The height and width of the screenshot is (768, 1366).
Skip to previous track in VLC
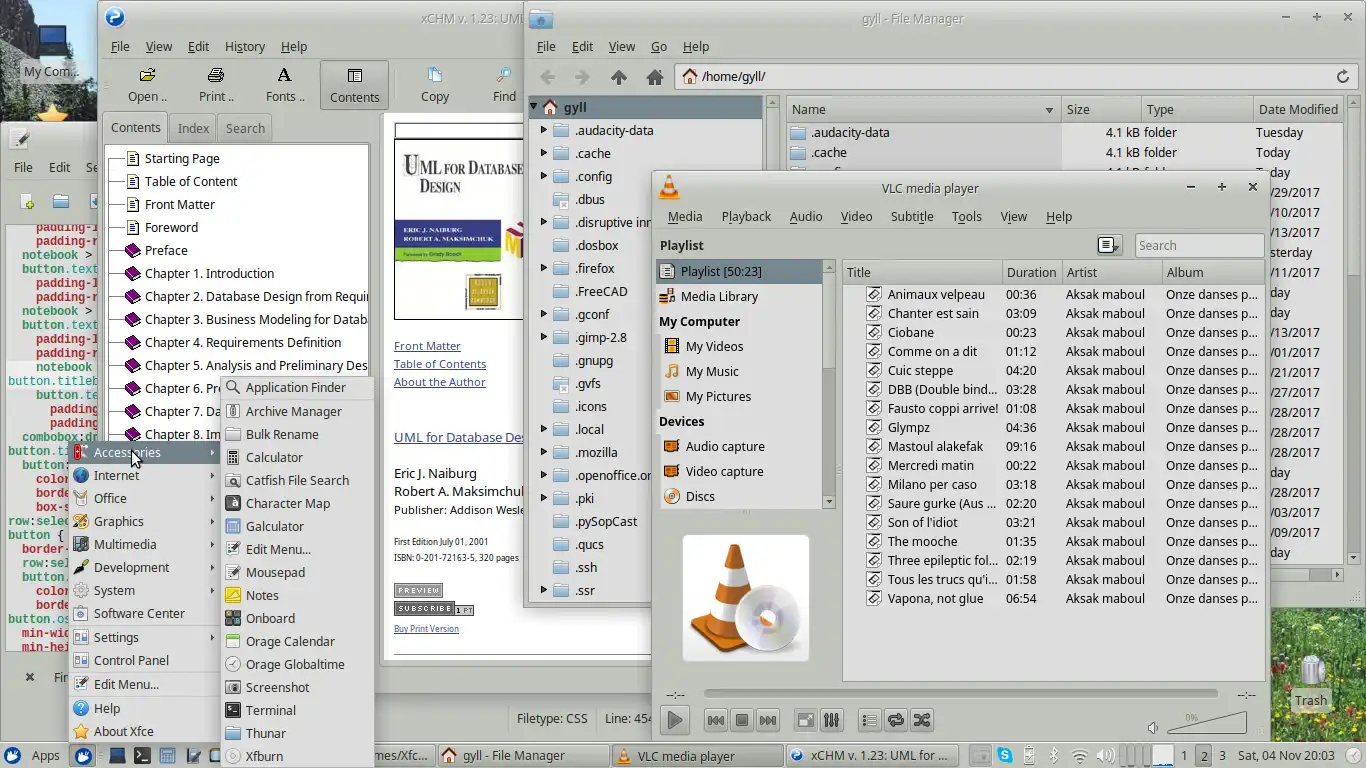716,720
